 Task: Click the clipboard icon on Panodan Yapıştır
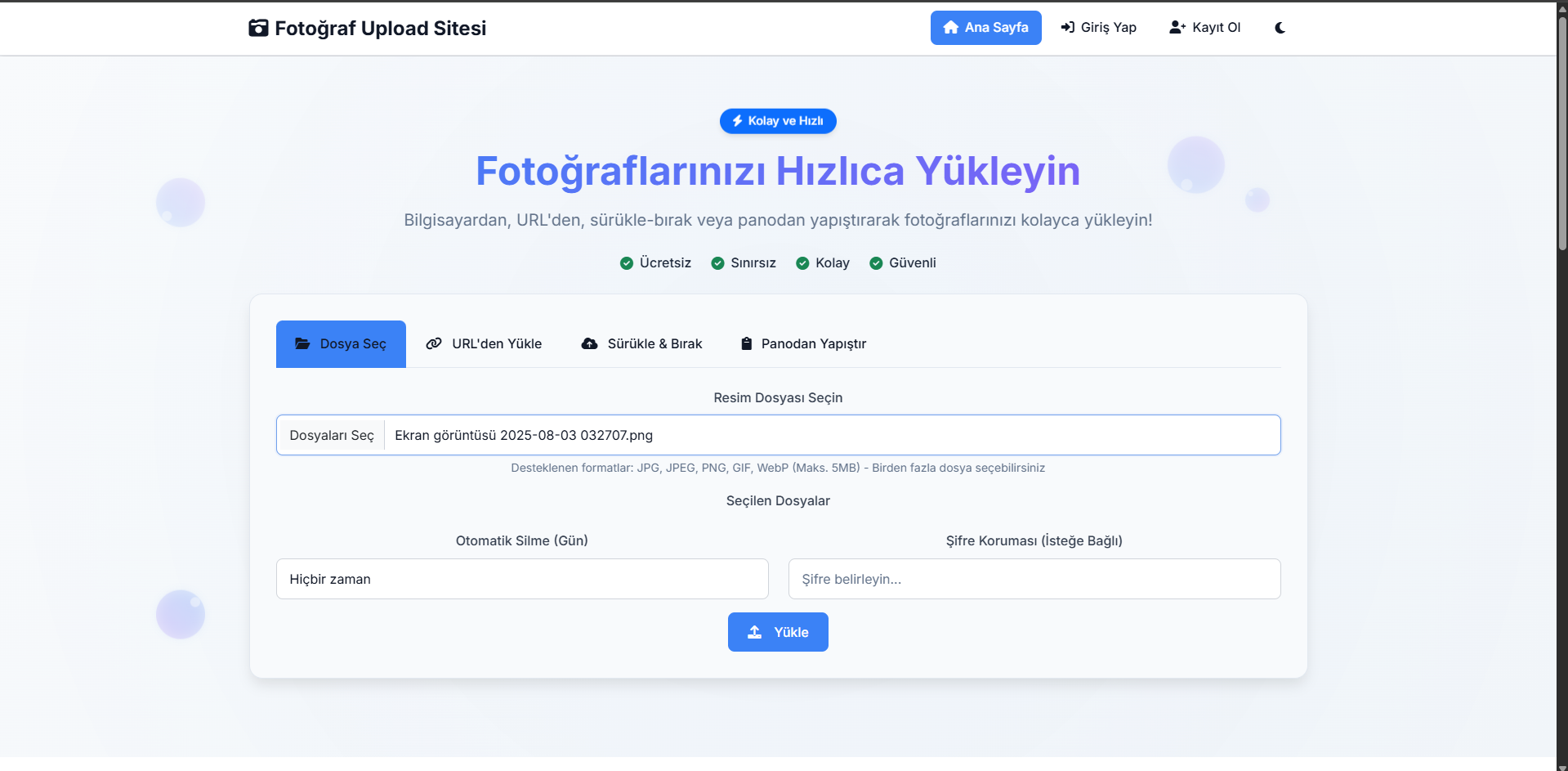click(746, 343)
